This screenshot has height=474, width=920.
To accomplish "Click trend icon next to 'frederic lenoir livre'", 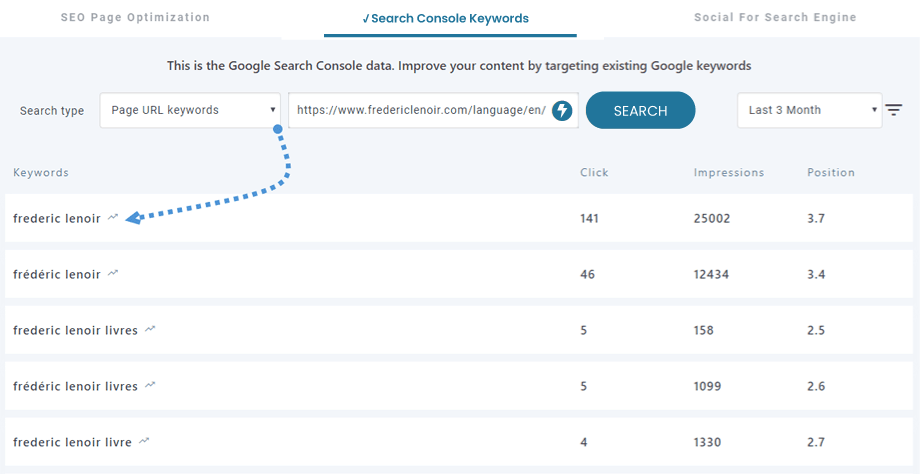I will coord(144,441).
